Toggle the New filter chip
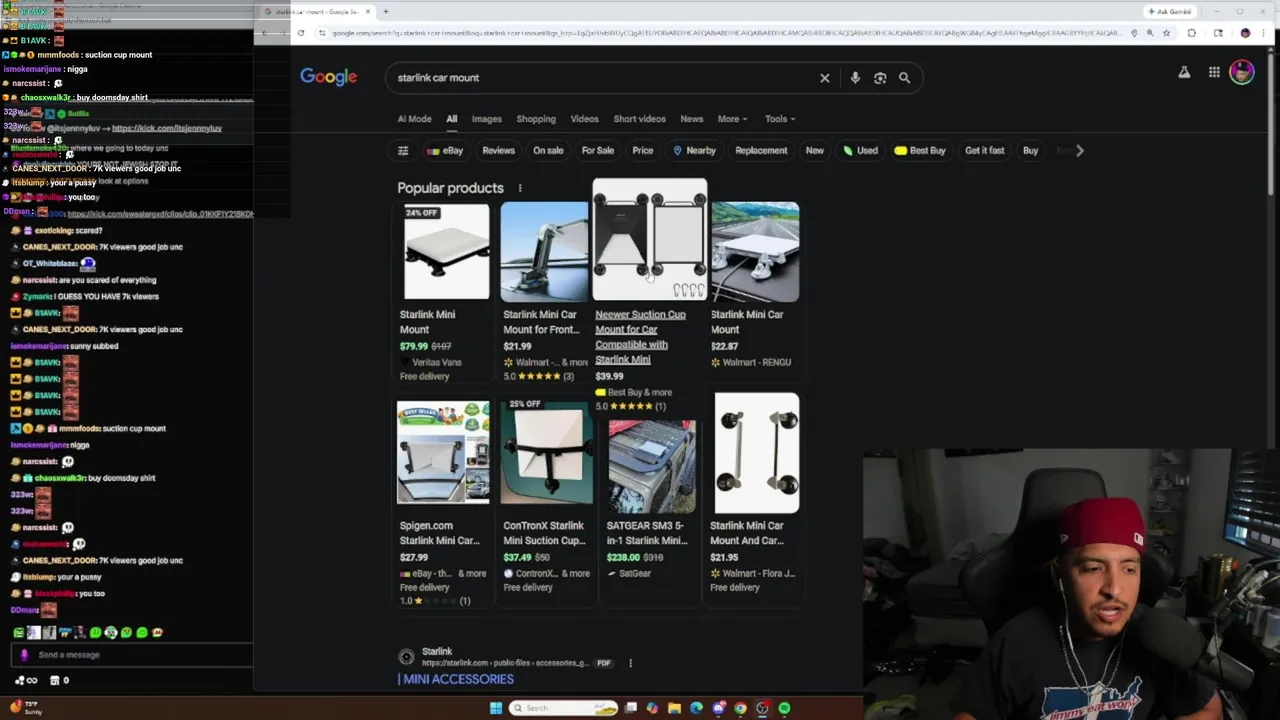This screenshot has width=1280, height=720. (x=815, y=150)
